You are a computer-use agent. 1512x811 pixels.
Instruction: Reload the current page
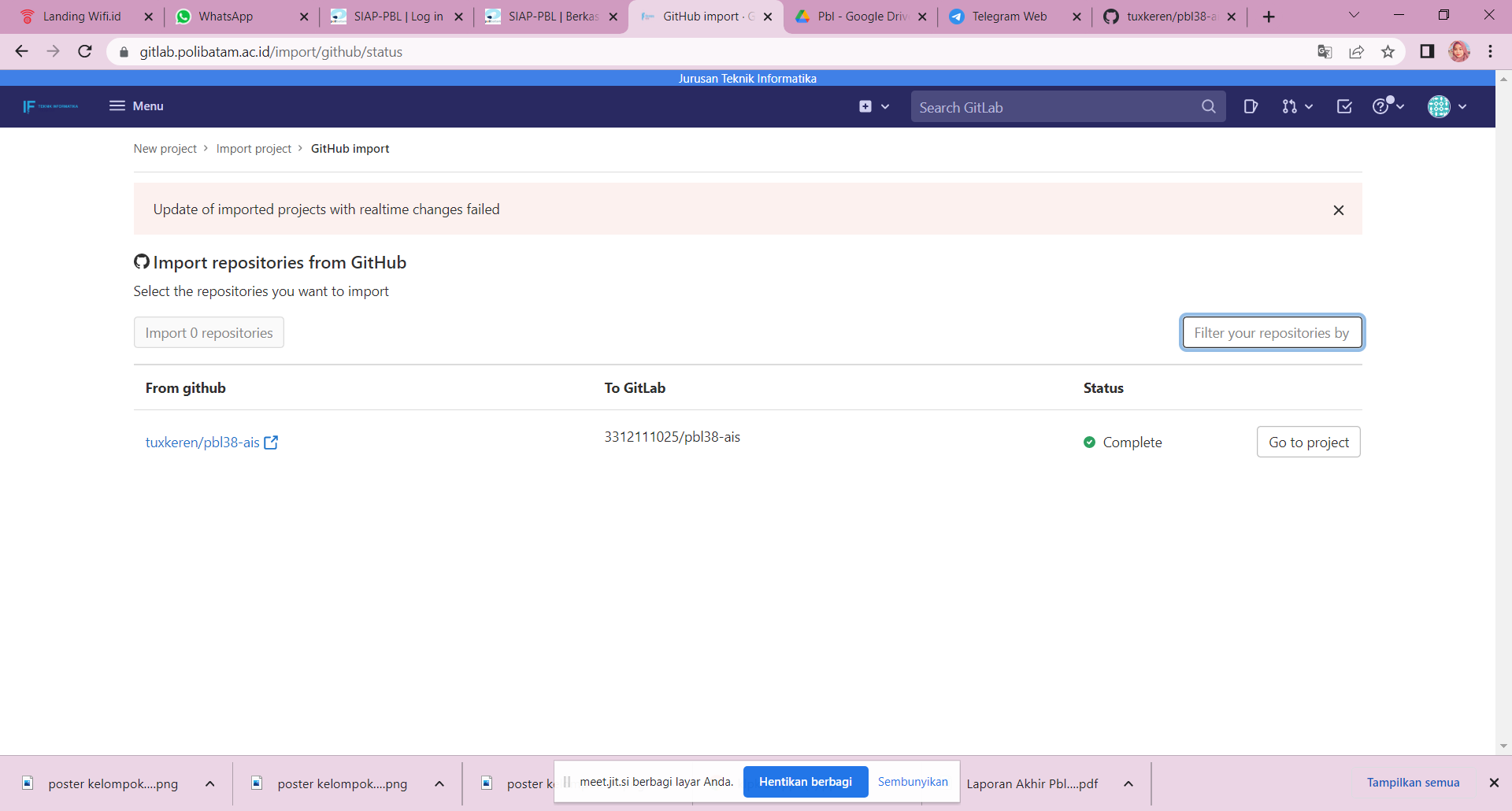[85, 51]
